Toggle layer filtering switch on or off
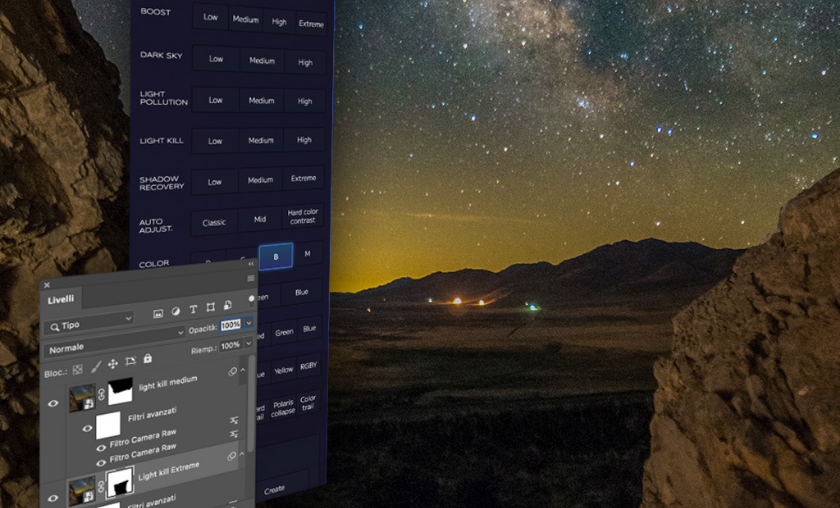 coord(251,301)
